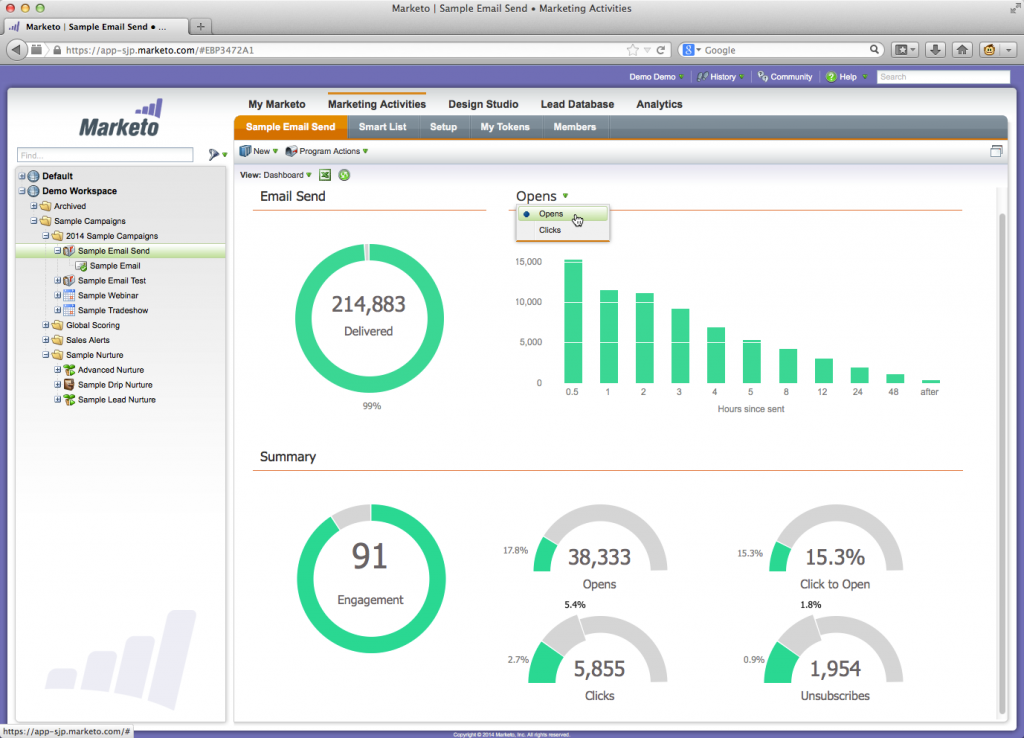Click the Find input field in tree

(105, 155)
